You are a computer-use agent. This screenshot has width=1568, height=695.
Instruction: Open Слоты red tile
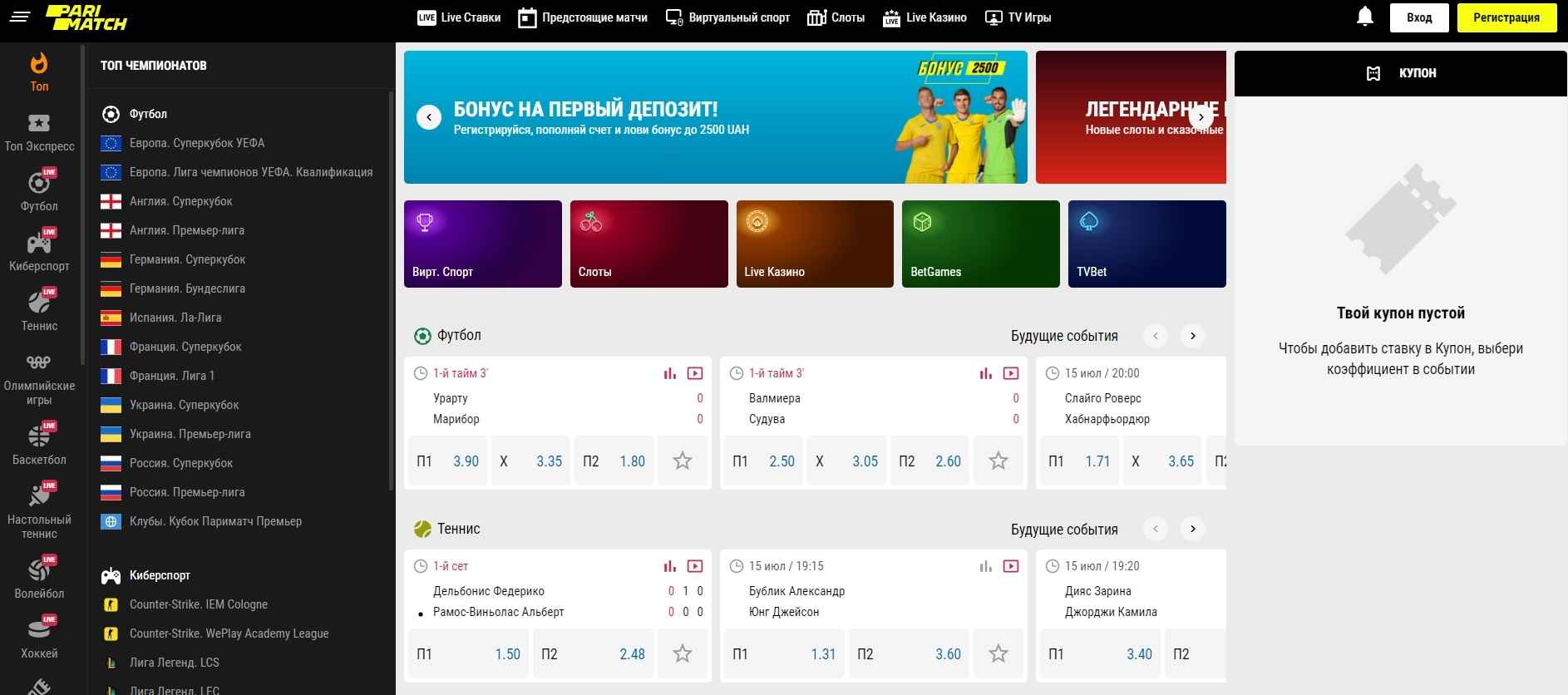[649, 244]
